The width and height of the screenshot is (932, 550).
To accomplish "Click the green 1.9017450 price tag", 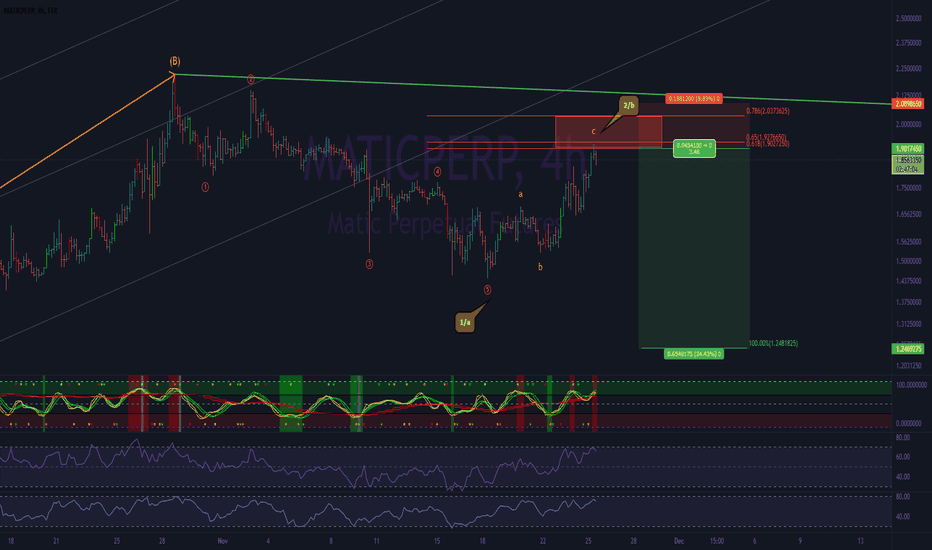I will pyautogui.click(x=908, y=148).
